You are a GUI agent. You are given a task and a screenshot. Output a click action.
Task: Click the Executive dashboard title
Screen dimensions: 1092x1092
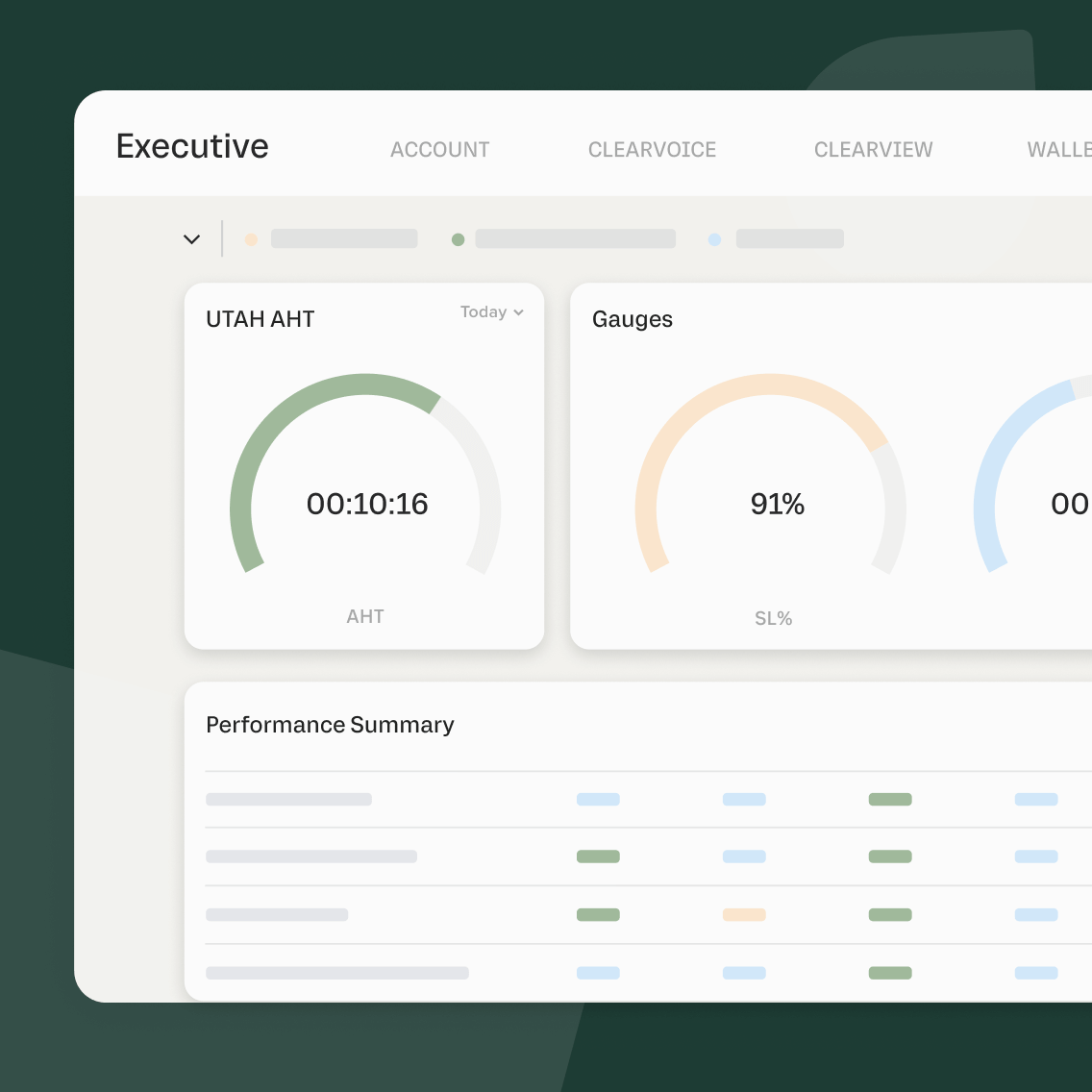tap(191, 146)
